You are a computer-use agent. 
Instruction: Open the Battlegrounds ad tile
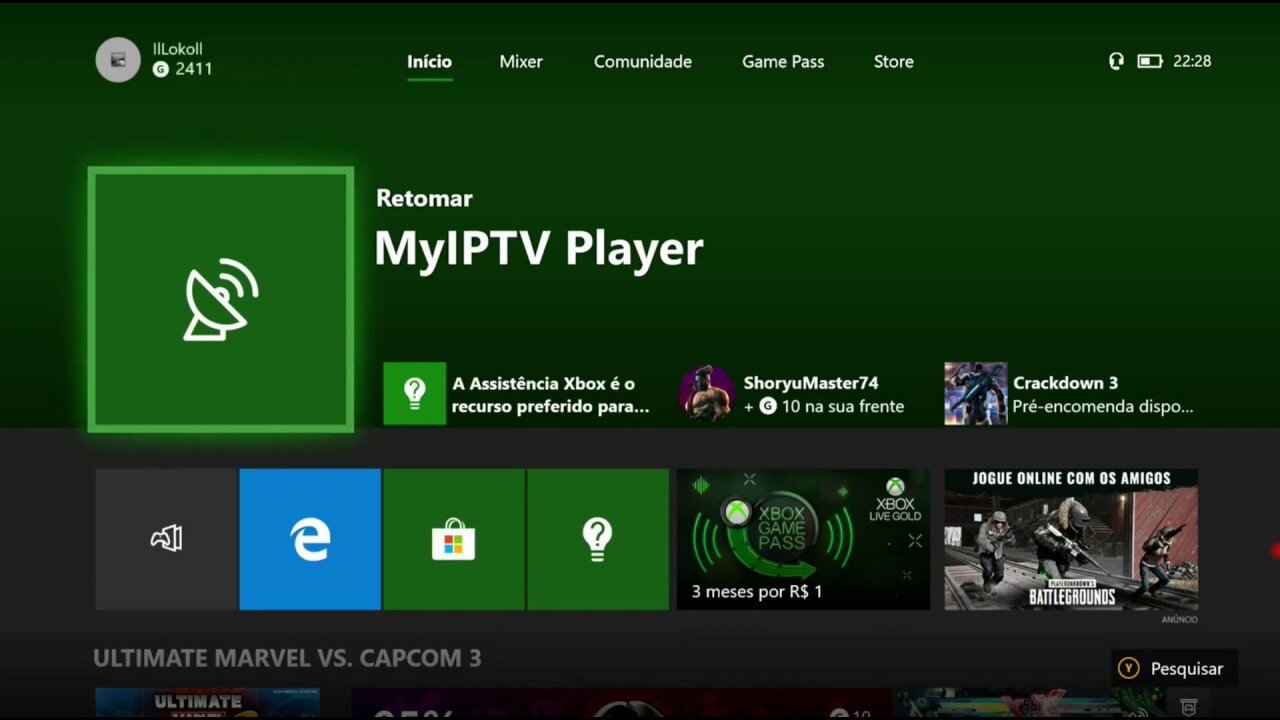coord(1071,539)
